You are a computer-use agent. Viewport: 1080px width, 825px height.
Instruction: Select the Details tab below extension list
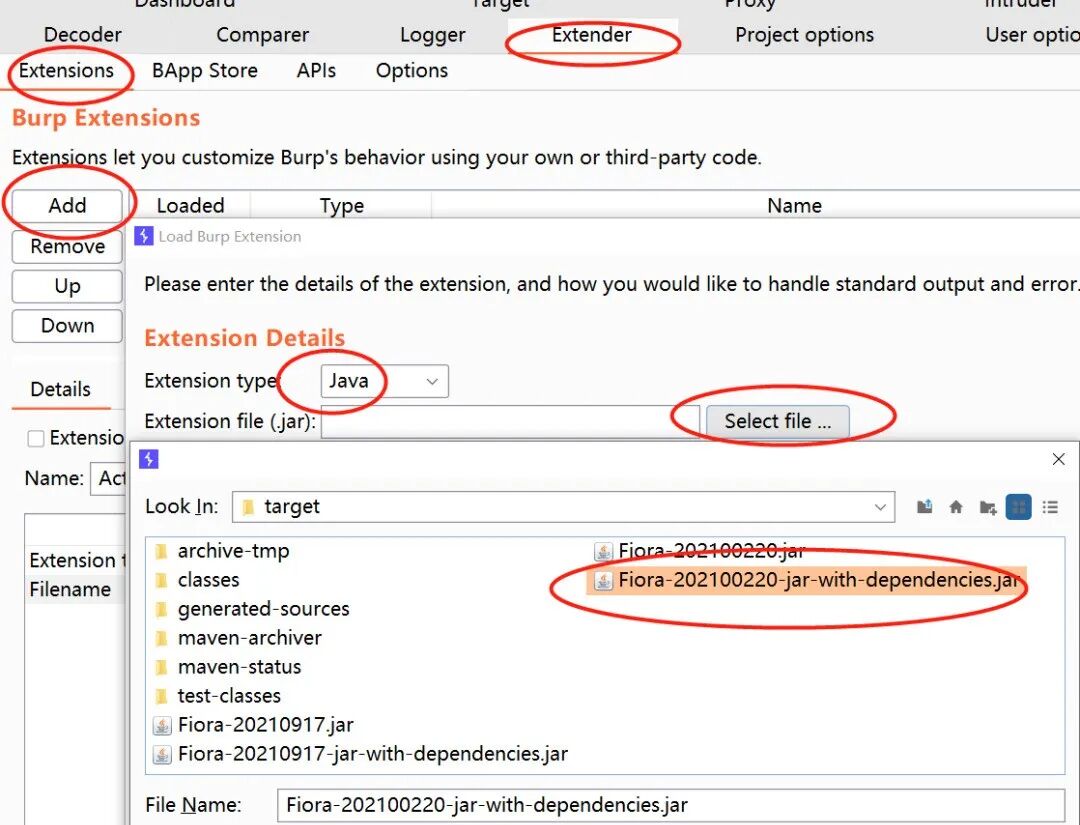point(61,390)
